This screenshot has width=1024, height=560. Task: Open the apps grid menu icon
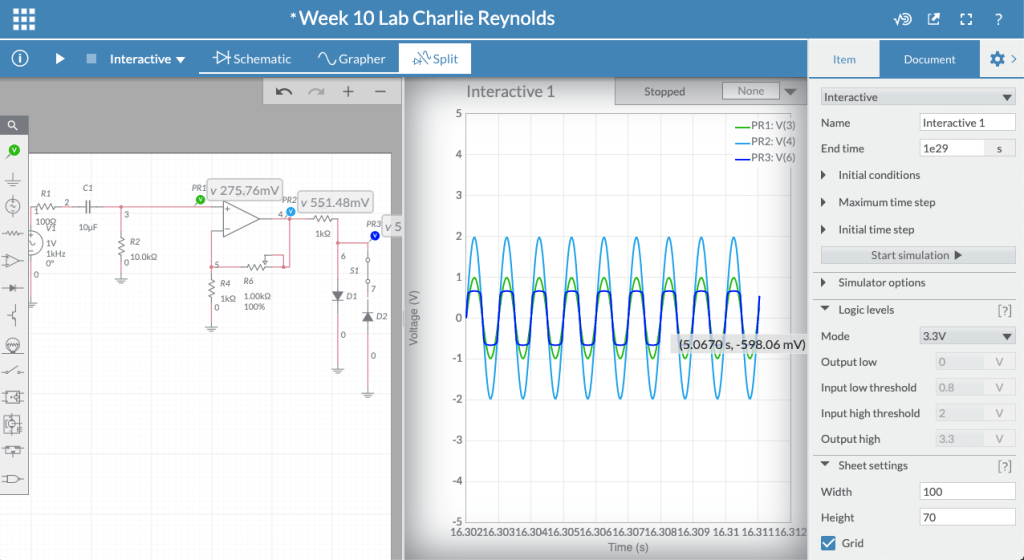pos(24,19)
